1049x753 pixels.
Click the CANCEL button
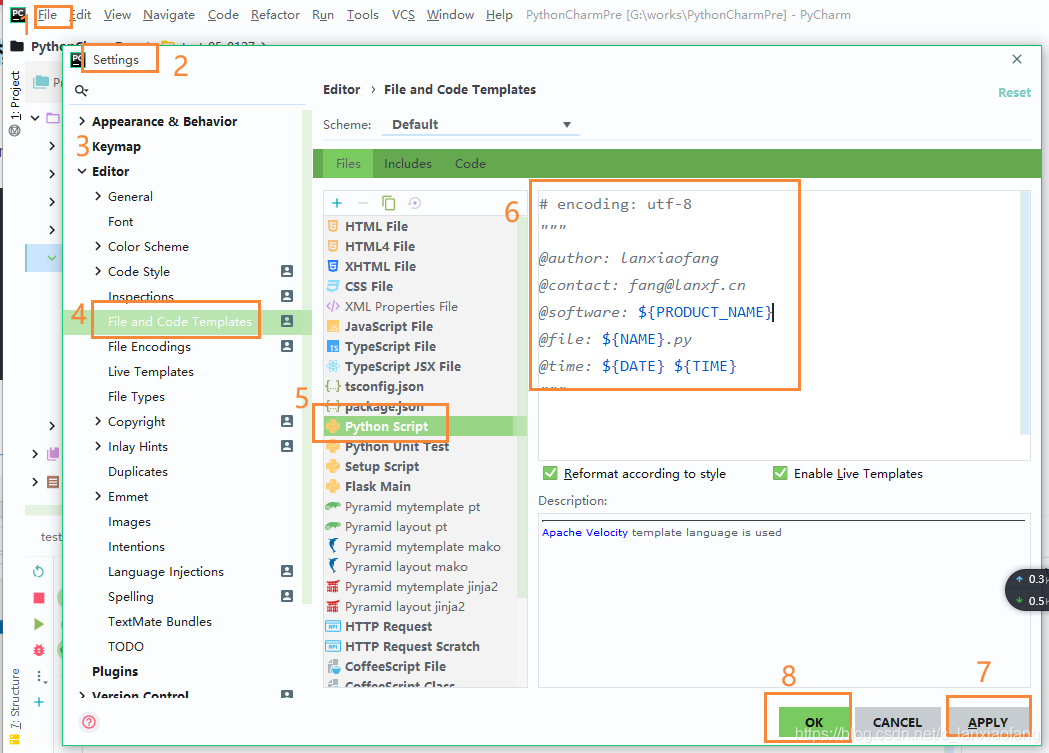(x=897, y=722)
